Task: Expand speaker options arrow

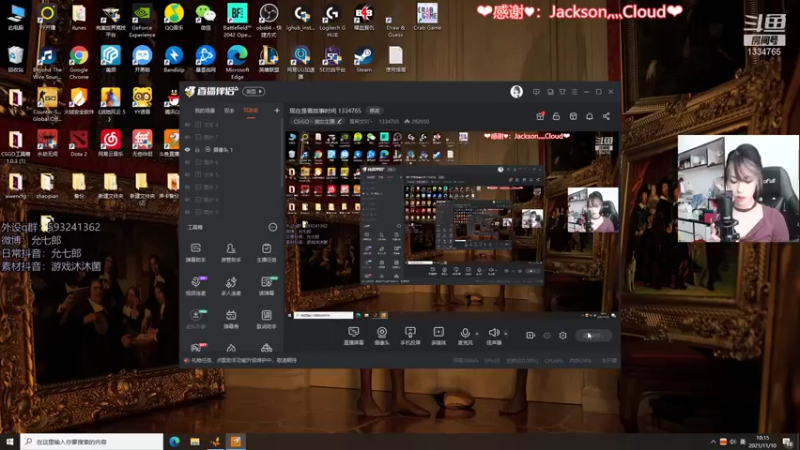Action: click(506, 334)
